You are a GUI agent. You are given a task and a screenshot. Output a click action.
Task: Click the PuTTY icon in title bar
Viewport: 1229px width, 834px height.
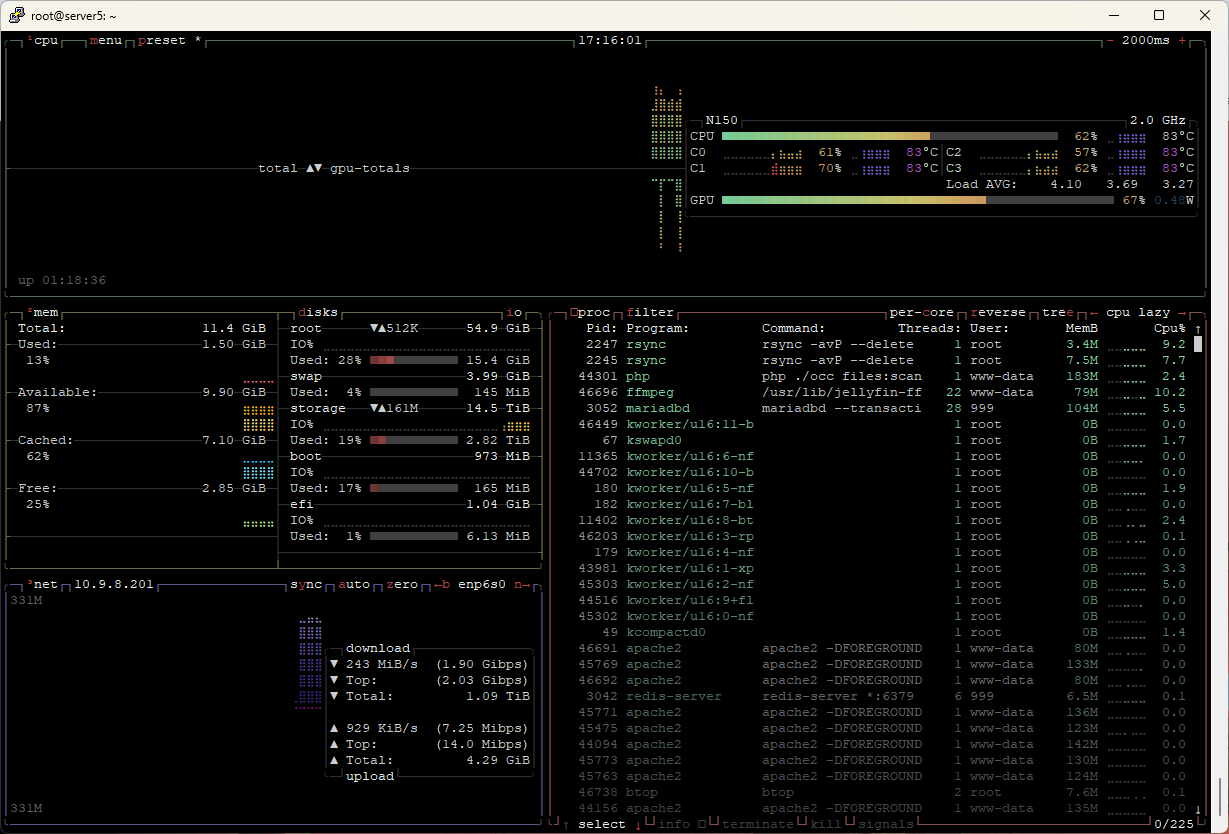pos(15,15)
